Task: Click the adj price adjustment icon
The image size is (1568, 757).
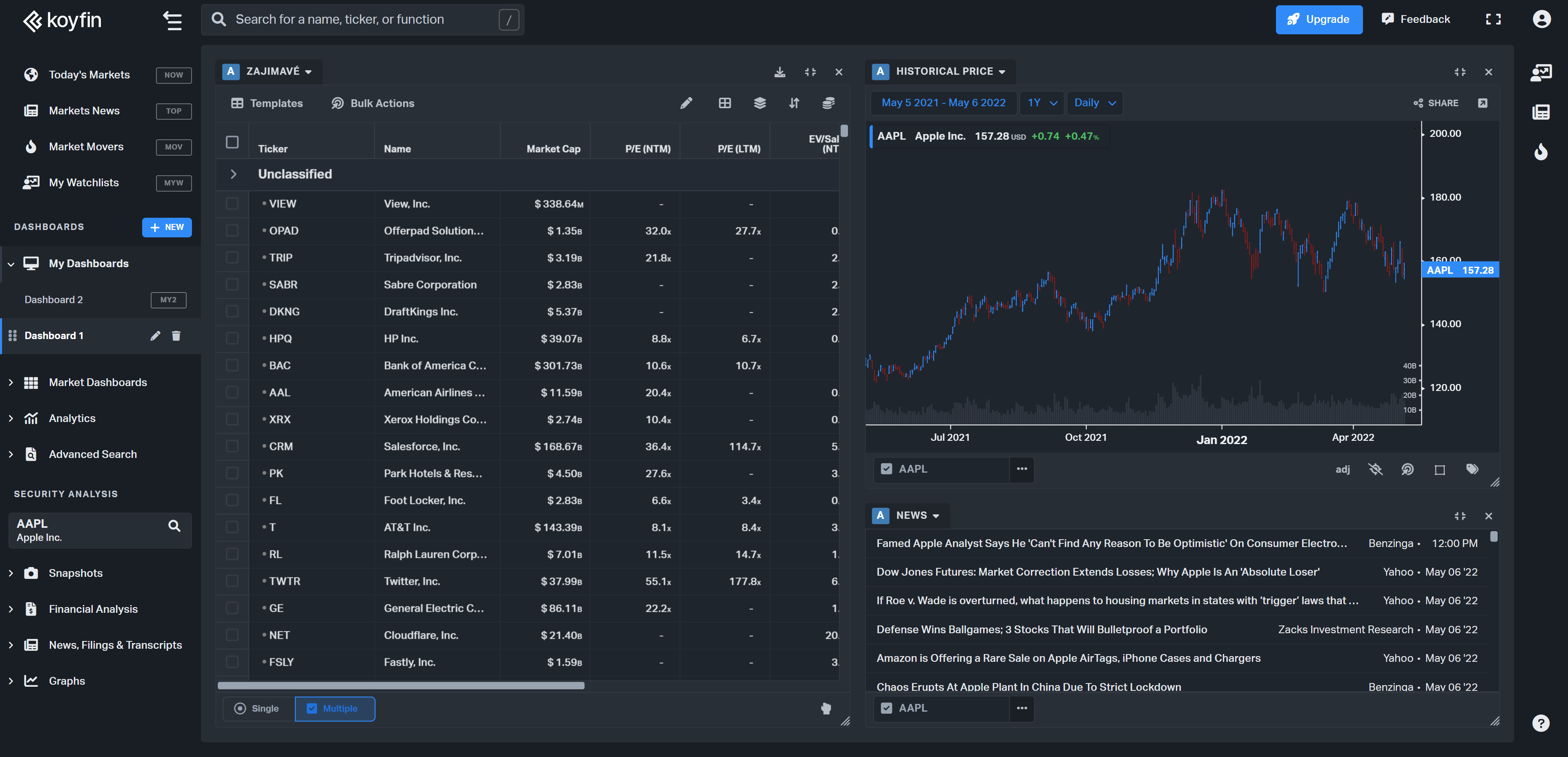Action: point(1342,469)
